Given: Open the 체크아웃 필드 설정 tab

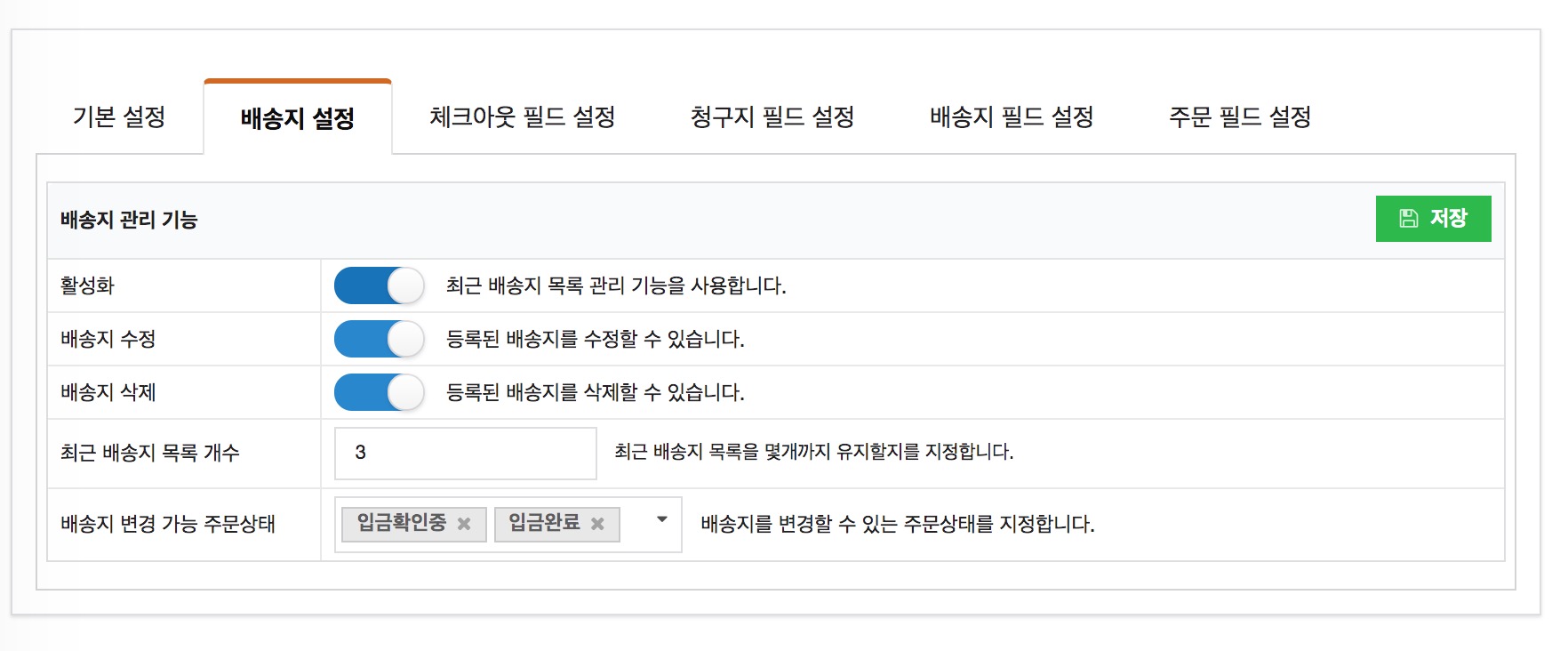Looking at the screenshot, I should pos(522,117).
